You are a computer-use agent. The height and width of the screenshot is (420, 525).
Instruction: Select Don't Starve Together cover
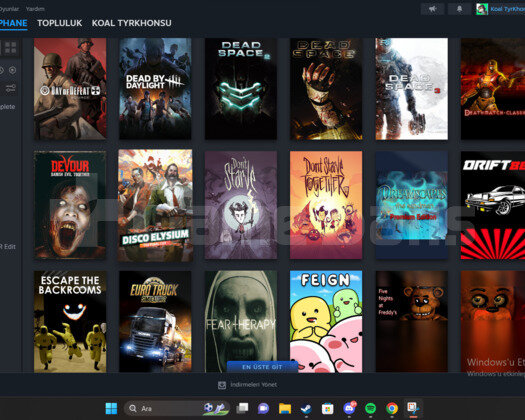[326, 205]
